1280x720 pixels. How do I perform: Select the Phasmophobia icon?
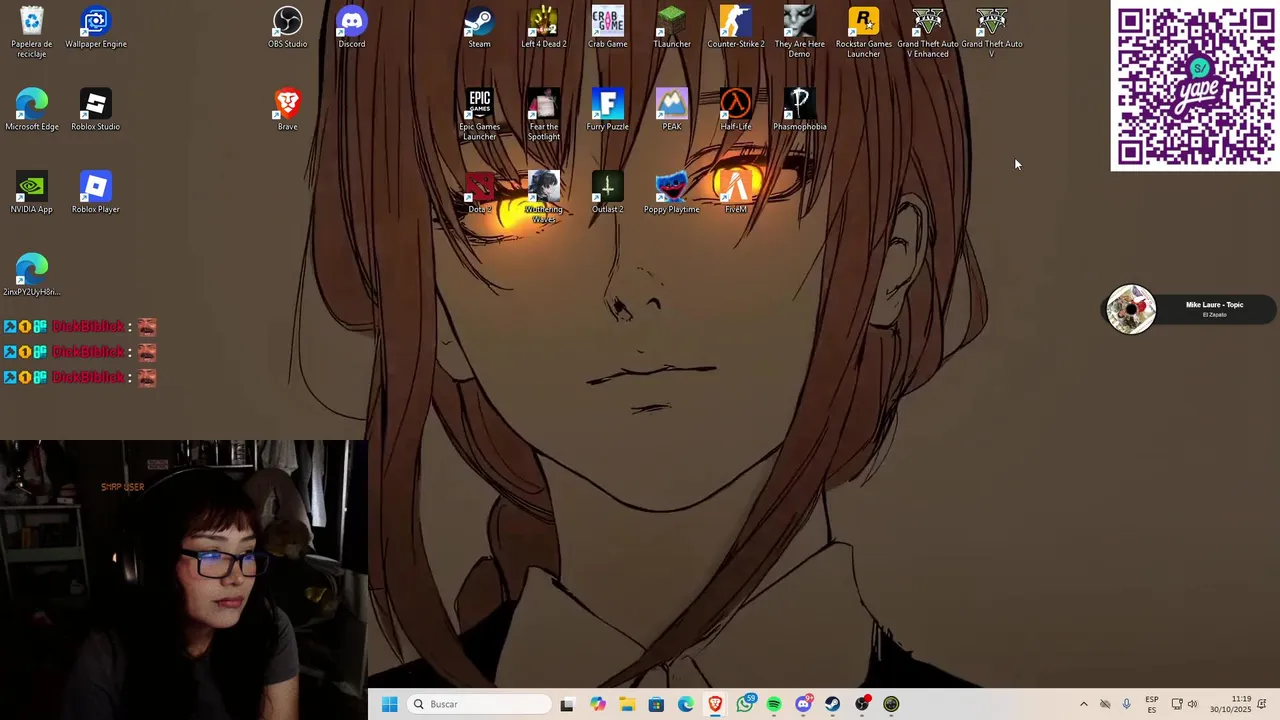click(800, 110)
